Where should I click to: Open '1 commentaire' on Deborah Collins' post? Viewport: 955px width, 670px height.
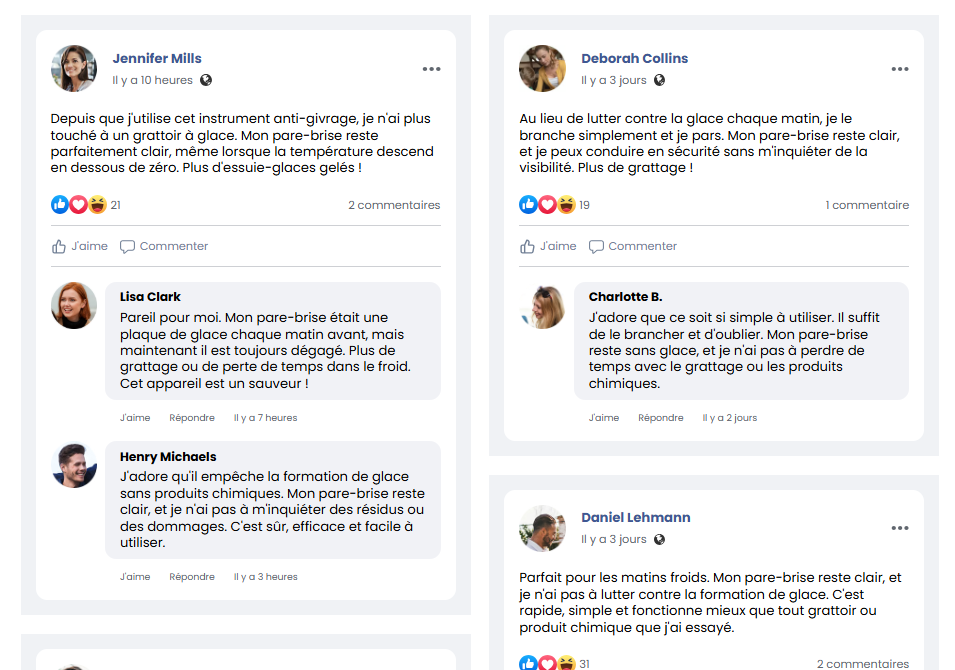pos(867,205)
